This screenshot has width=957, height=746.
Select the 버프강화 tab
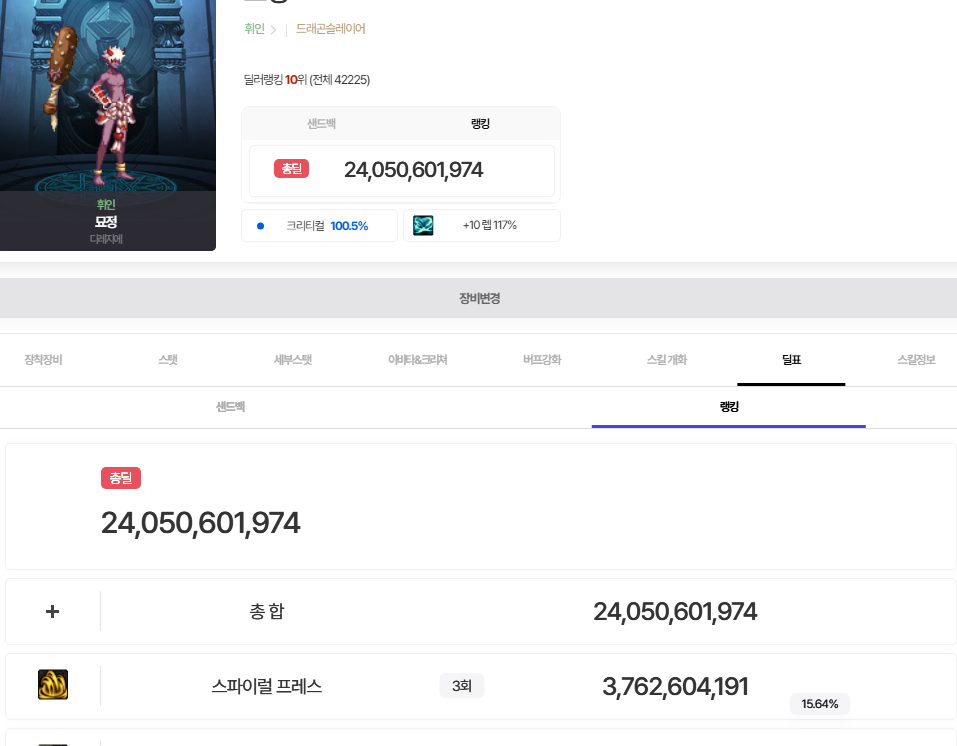click(542, 360)
